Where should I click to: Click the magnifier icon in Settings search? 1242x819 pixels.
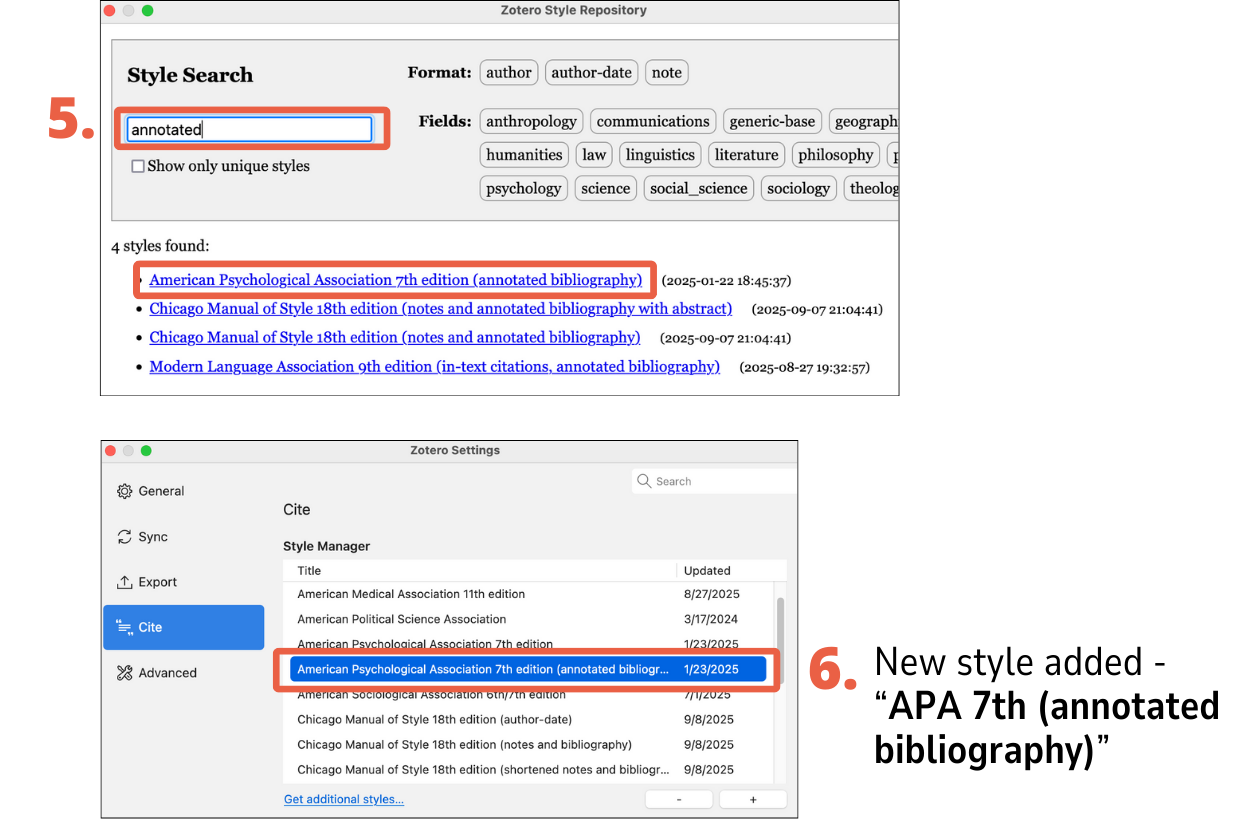pos(645,481)
